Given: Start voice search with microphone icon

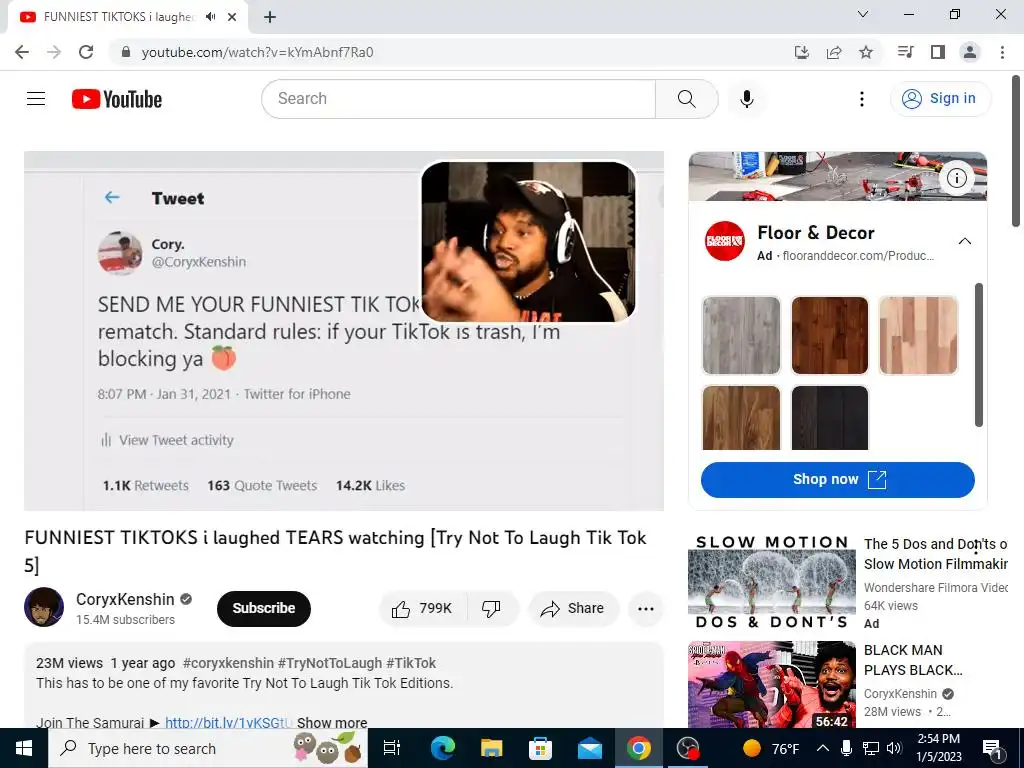Looking at the screenshot, I should [x=747, y=99].
